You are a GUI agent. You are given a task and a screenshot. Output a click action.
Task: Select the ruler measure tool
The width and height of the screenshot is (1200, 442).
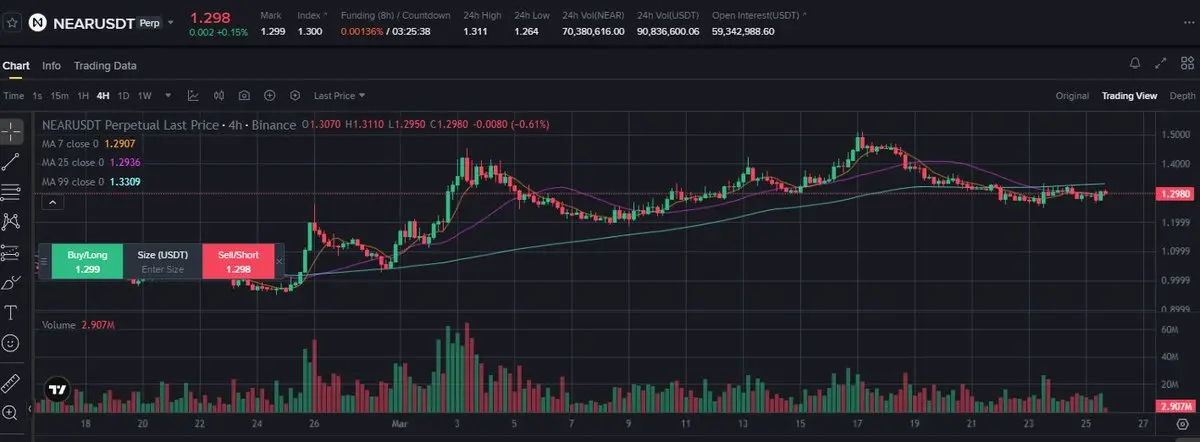tap(11, 383)
